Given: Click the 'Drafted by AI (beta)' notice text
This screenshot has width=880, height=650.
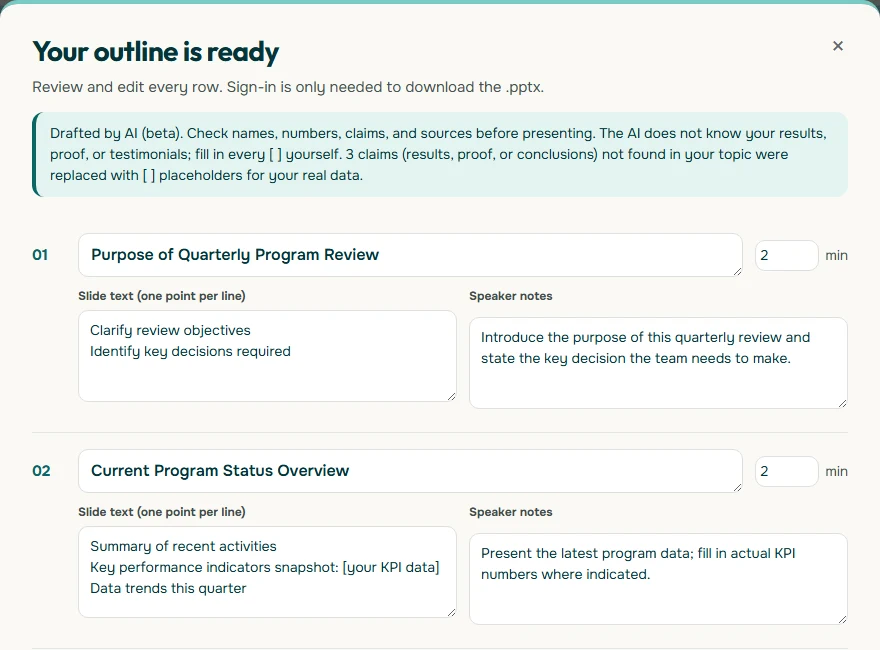Looking at the screenshot, I should pos(438,154).
